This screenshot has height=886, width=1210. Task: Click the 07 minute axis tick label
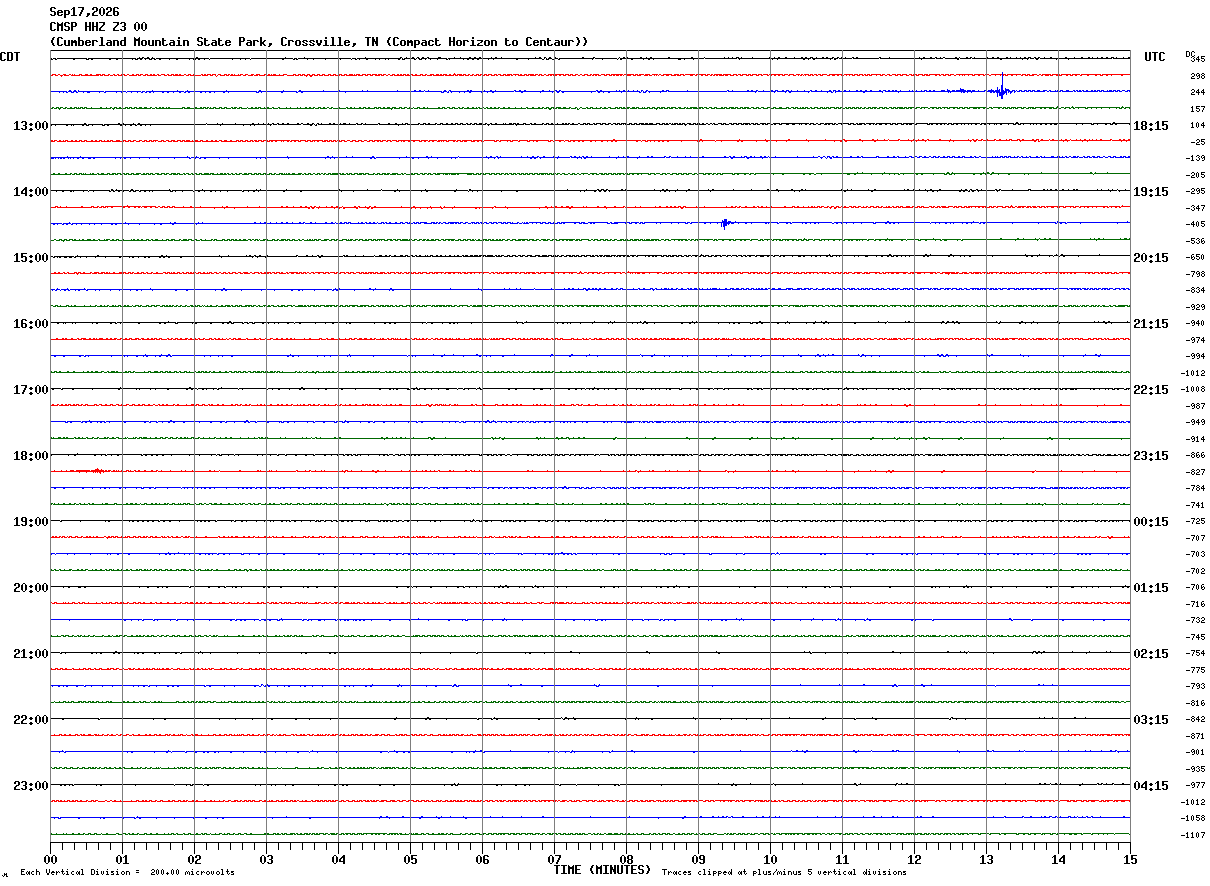554,859
